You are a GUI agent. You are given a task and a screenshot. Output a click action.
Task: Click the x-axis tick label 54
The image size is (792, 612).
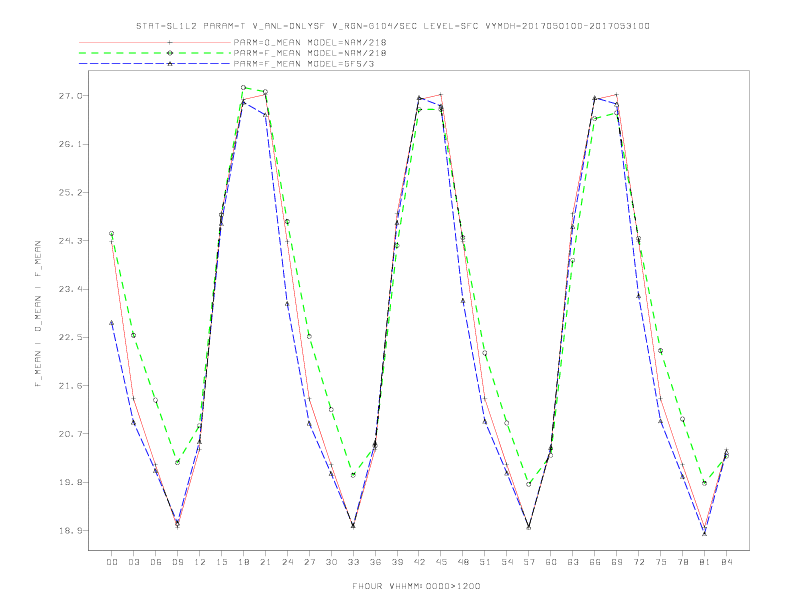pos(507,562)
